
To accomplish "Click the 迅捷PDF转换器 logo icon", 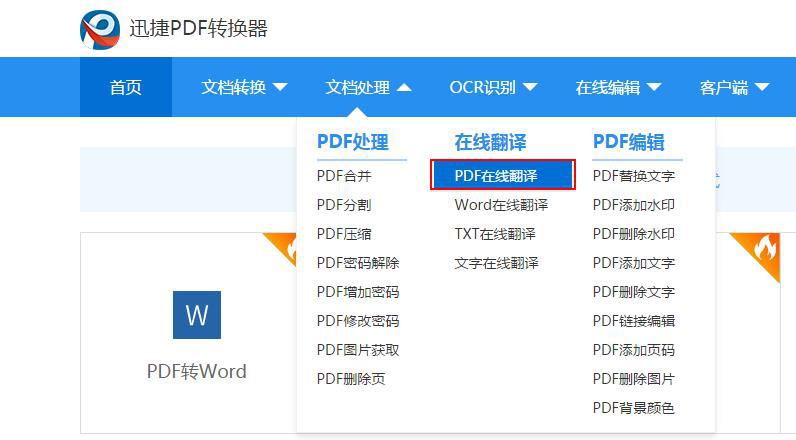I will tap(100, 30).
